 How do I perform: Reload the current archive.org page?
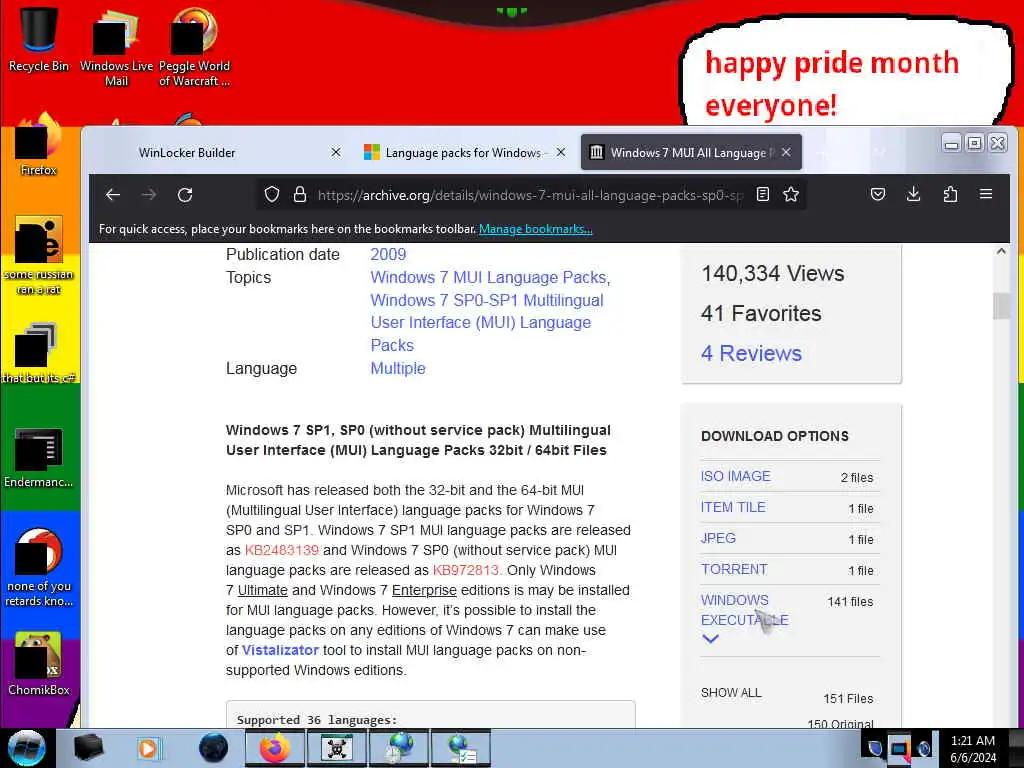185,195
